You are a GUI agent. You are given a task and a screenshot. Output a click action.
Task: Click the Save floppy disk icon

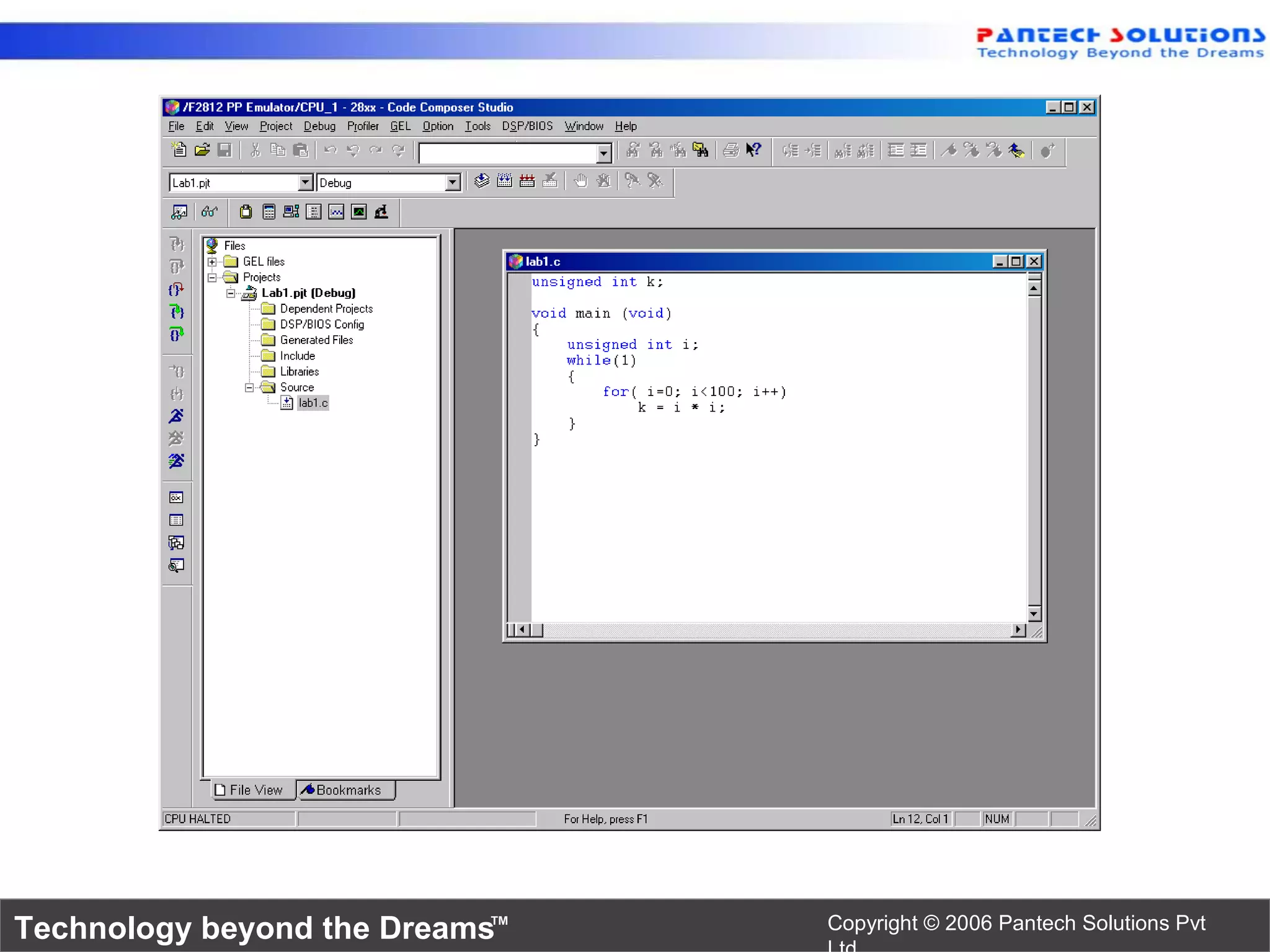[x=224, y=150]
